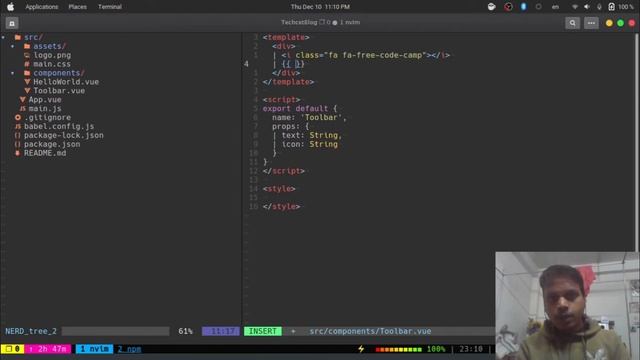640x360 pixels.
Task: Click the pink uptime segment 2h 47m
Action: click(48, 349)
